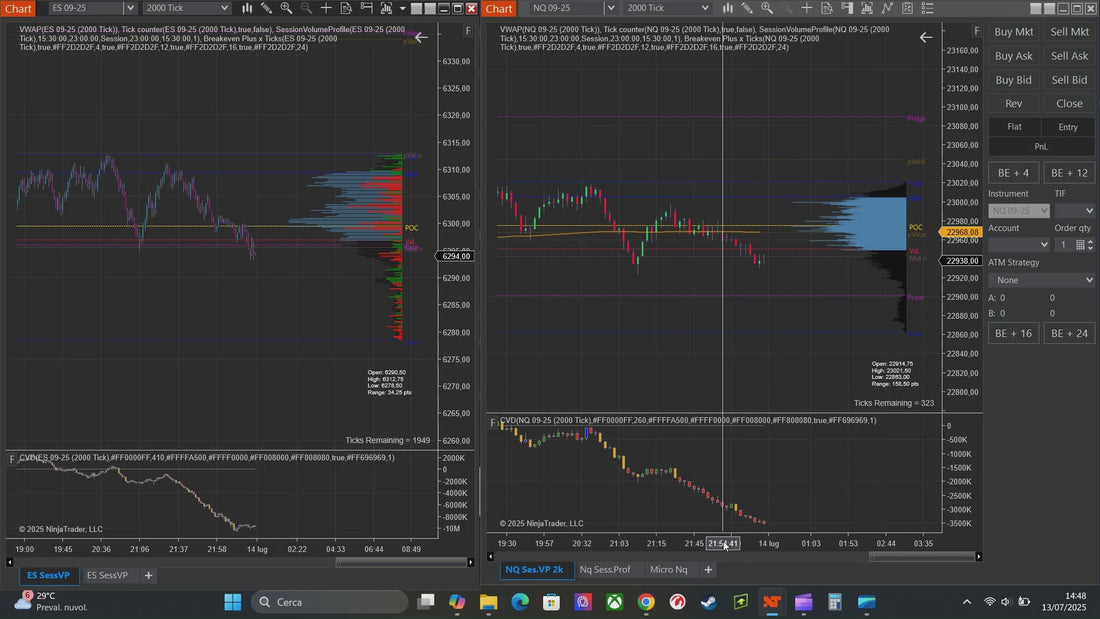Click the Buy Mkt button
This screenshot has height=619, width=1100.
coord(1014,32)
